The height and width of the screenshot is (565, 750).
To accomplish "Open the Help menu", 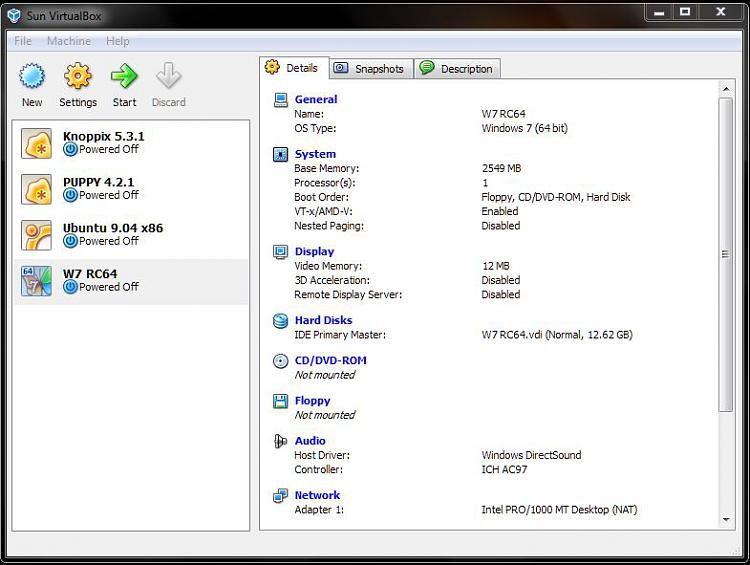I will [118, 41].
